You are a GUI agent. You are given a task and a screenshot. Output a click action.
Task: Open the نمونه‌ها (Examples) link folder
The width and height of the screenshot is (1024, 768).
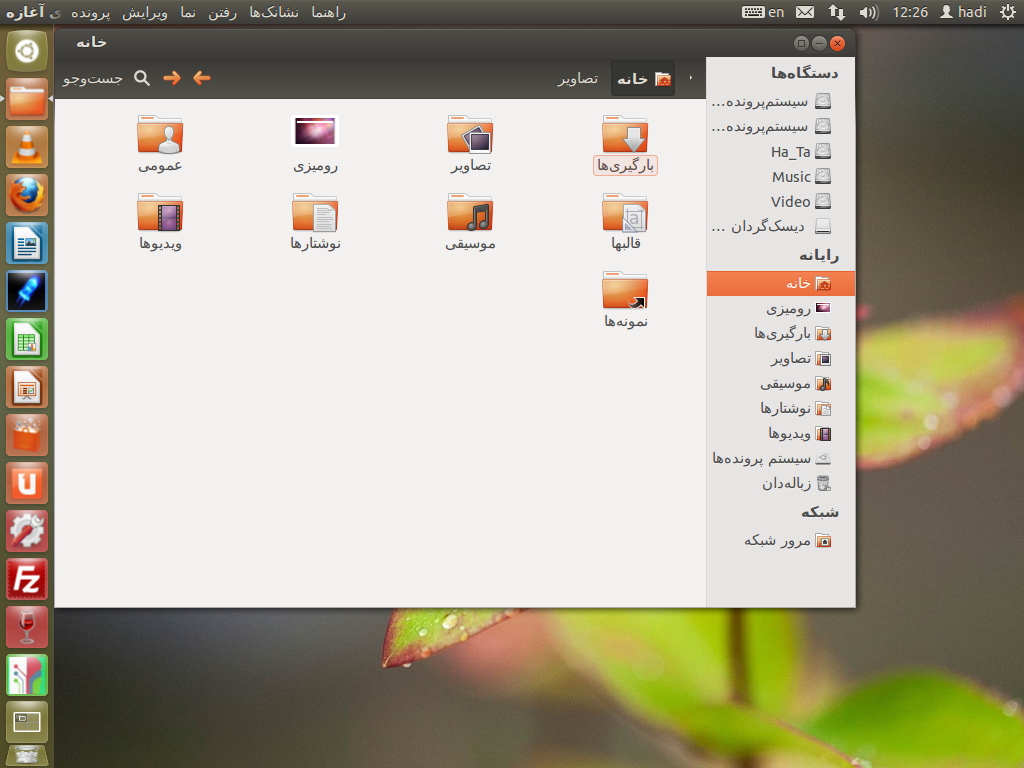[625, 291]
